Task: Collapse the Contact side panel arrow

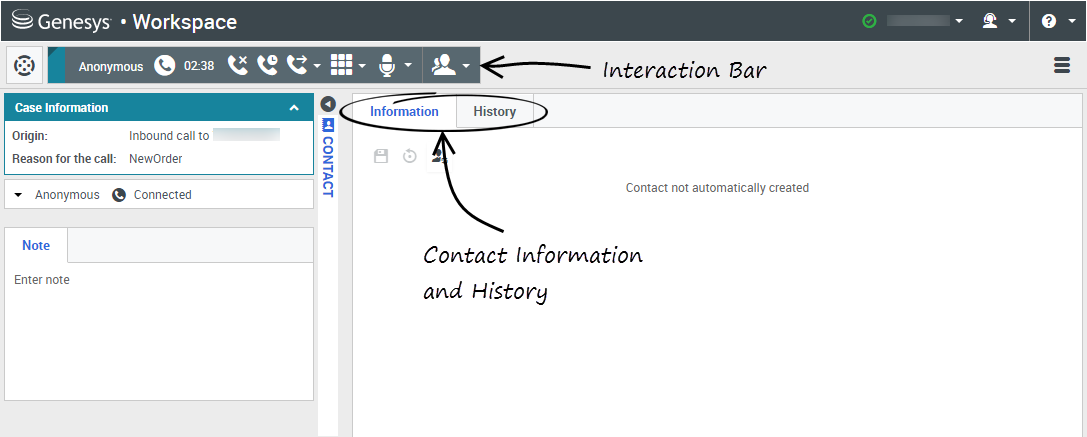Action: (327, 104)
